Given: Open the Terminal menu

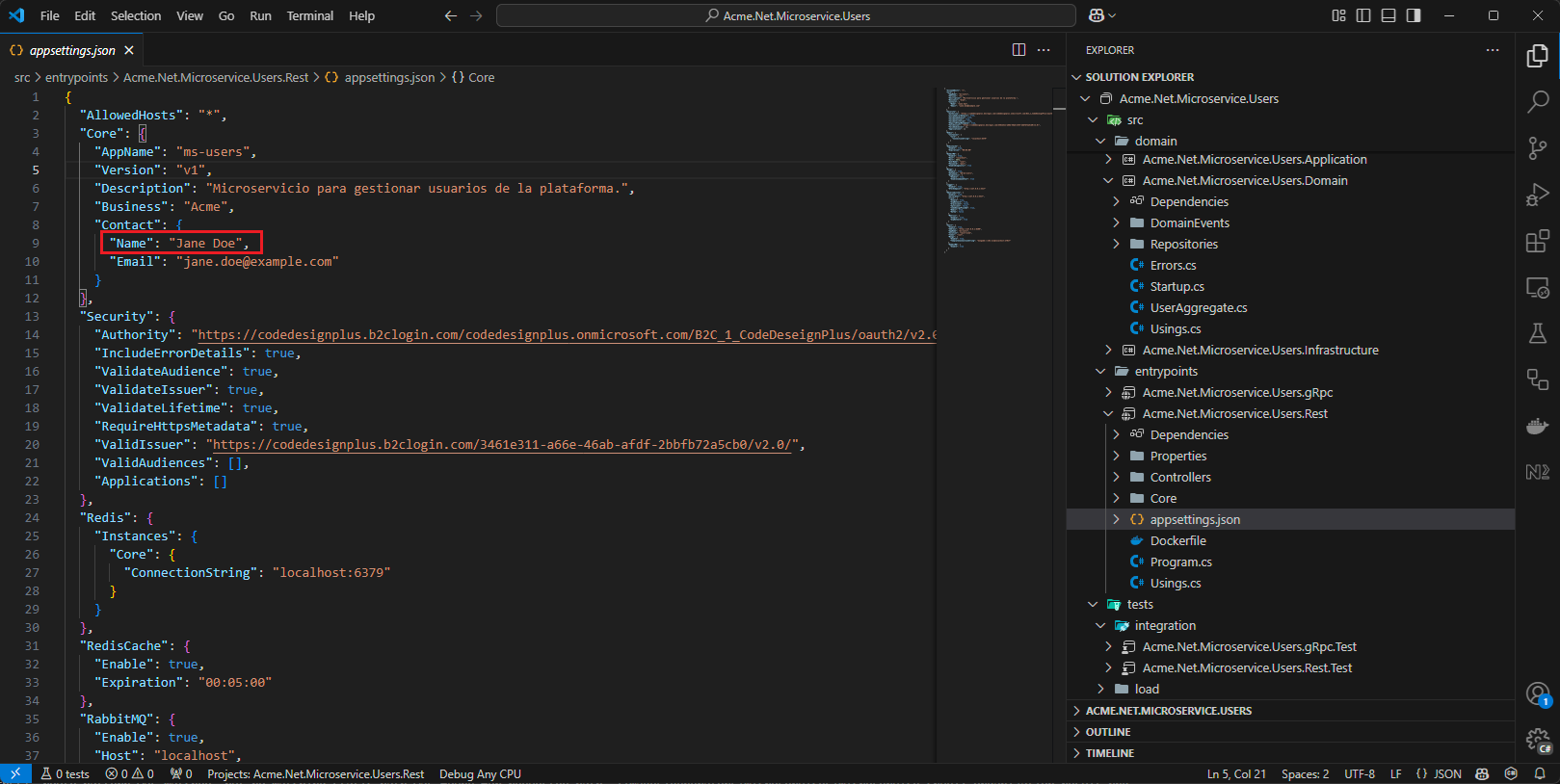Looking at the screenshot, I should click(310, 15).
